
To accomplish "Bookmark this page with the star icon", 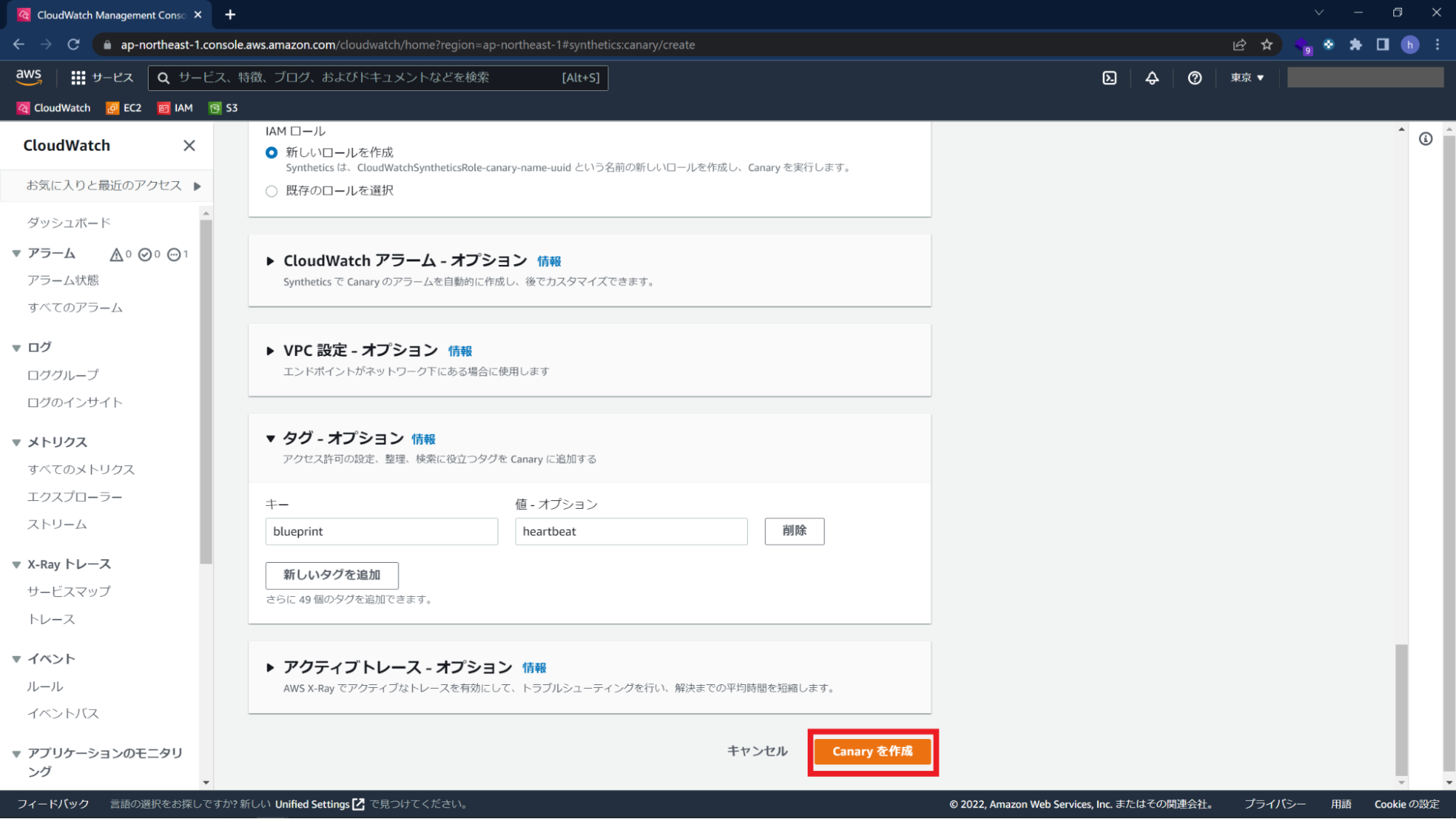I will pyautogui.click(x=1267, y=44).
